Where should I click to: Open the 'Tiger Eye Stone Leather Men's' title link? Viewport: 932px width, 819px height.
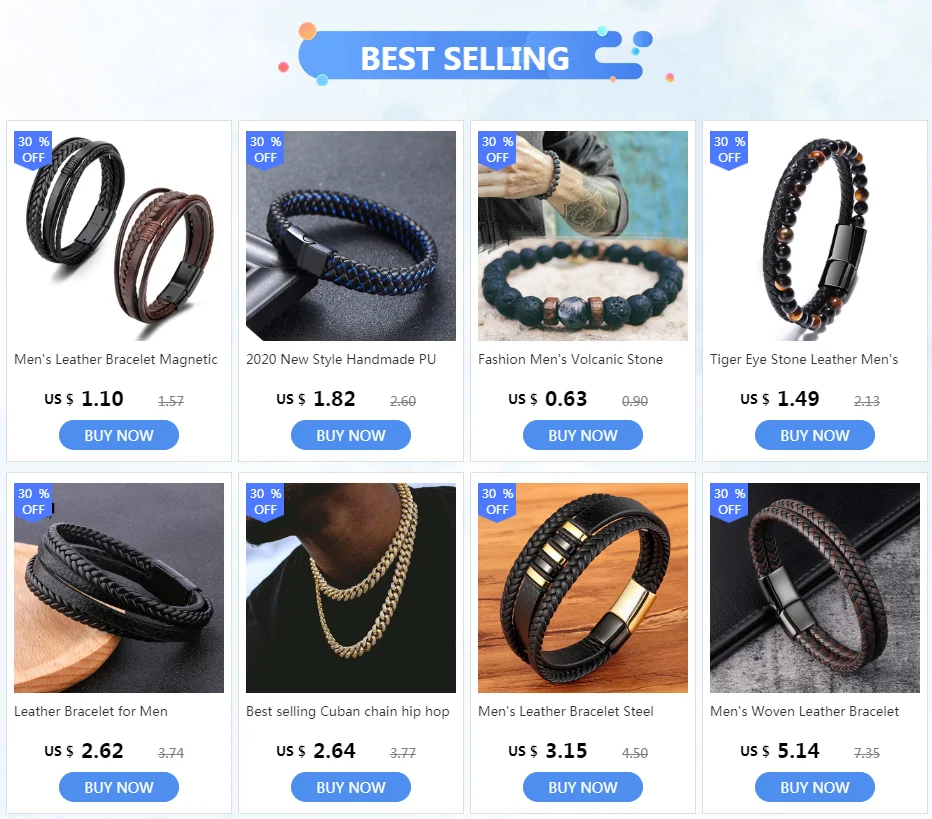click(804, 360)
